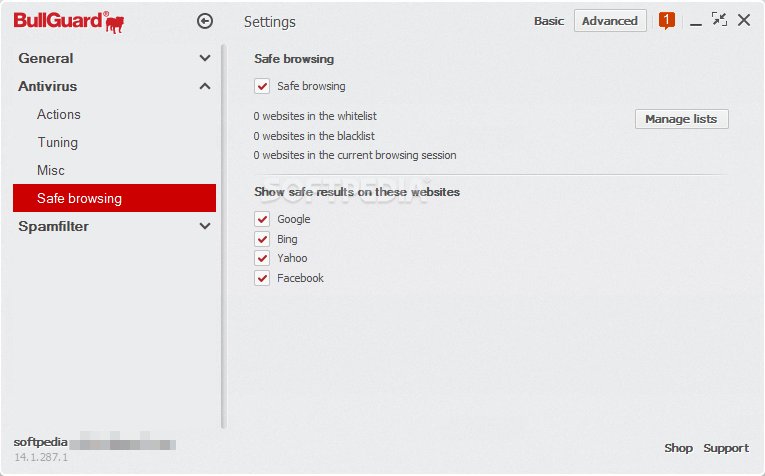Image resolution: width=765 pixels, height=476 pixels.
Task: Close the BullGuard settings window
Action: [x=744, y=20]
